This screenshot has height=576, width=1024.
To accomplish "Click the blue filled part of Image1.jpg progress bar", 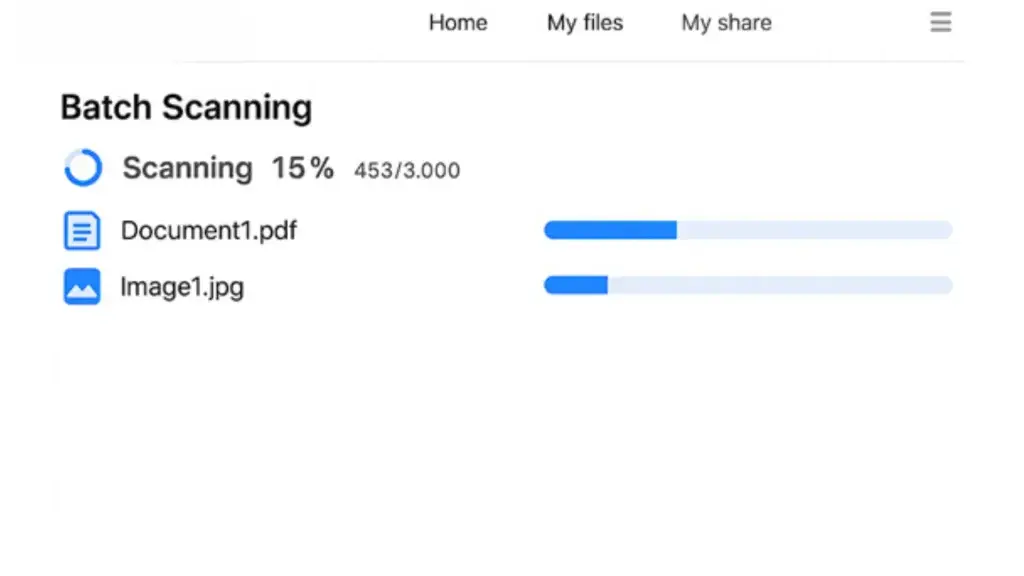I will (576, 286).
